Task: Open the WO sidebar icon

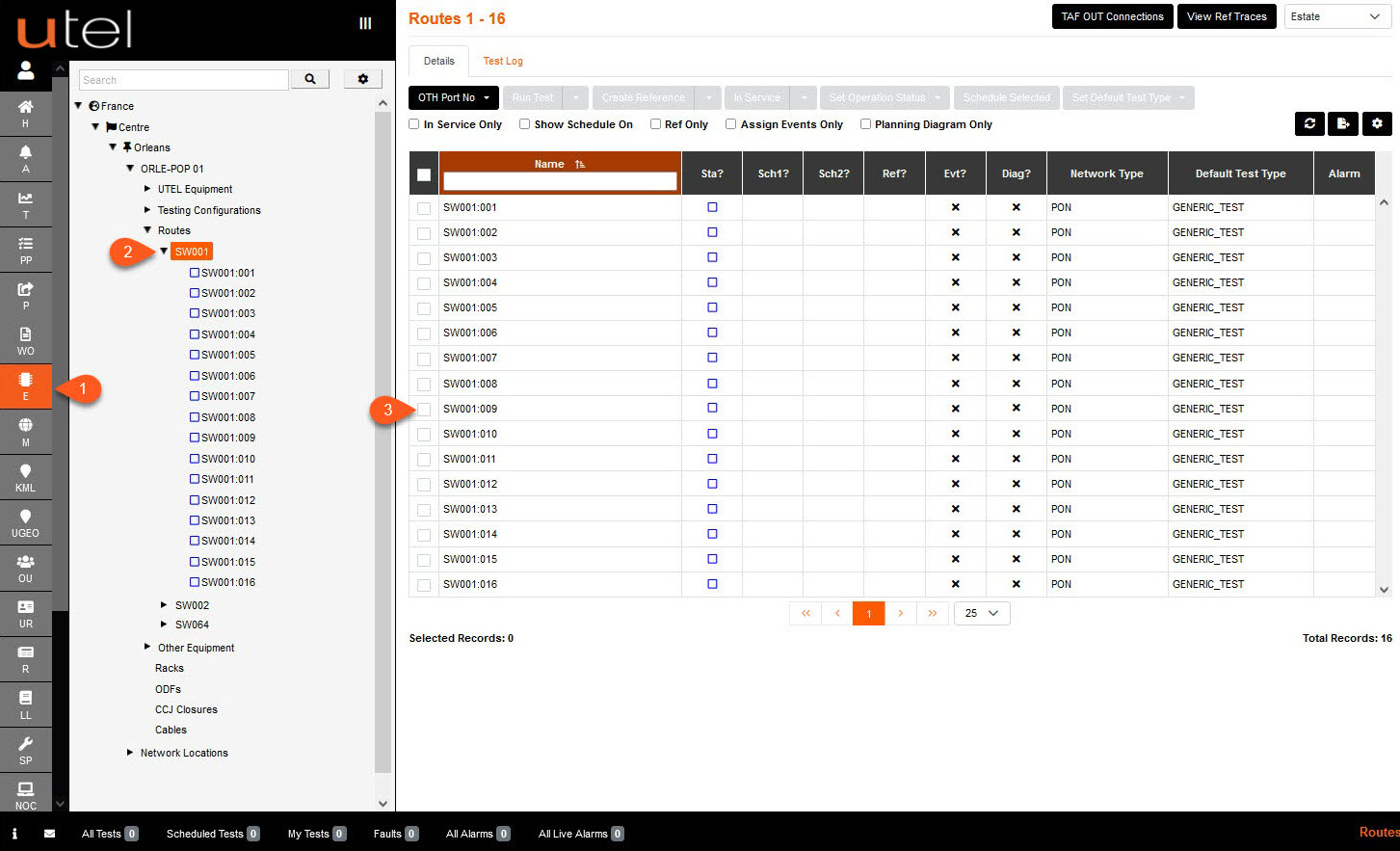Action: (25, 340)
